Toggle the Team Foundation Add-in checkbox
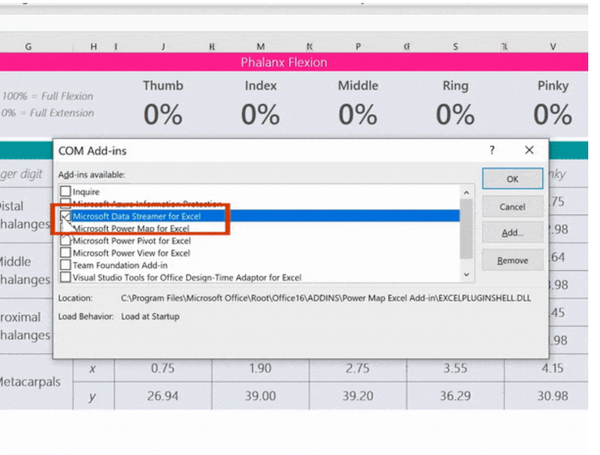This screenshot has width=600, height=455. point(66,265)
